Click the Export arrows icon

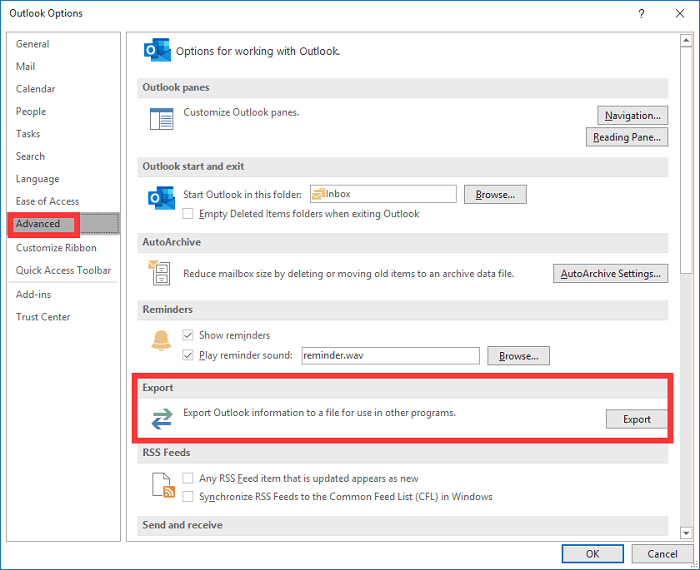(x=161, y=420)
